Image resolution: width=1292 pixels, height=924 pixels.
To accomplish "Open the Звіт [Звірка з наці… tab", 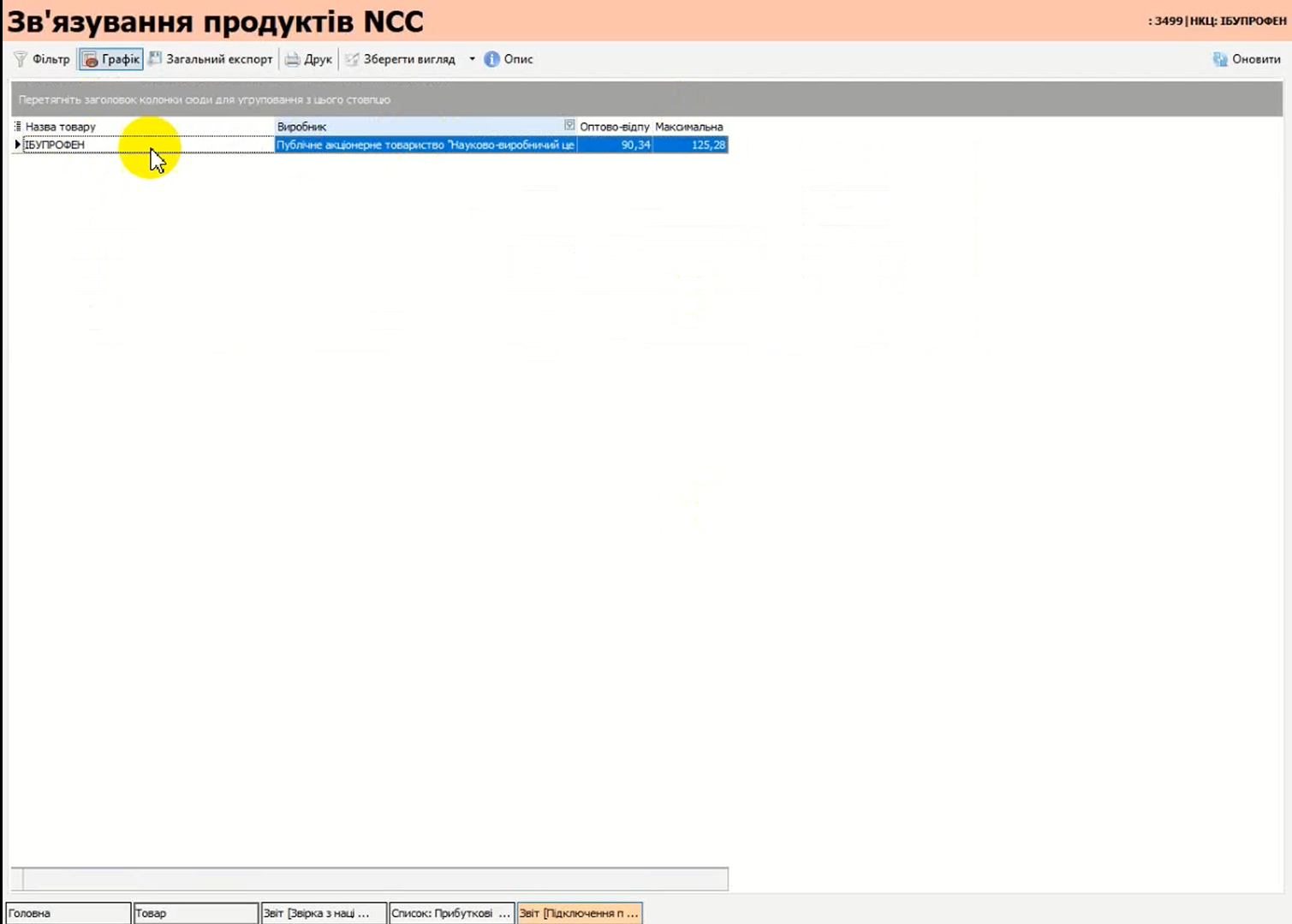I will click(323, 913).
